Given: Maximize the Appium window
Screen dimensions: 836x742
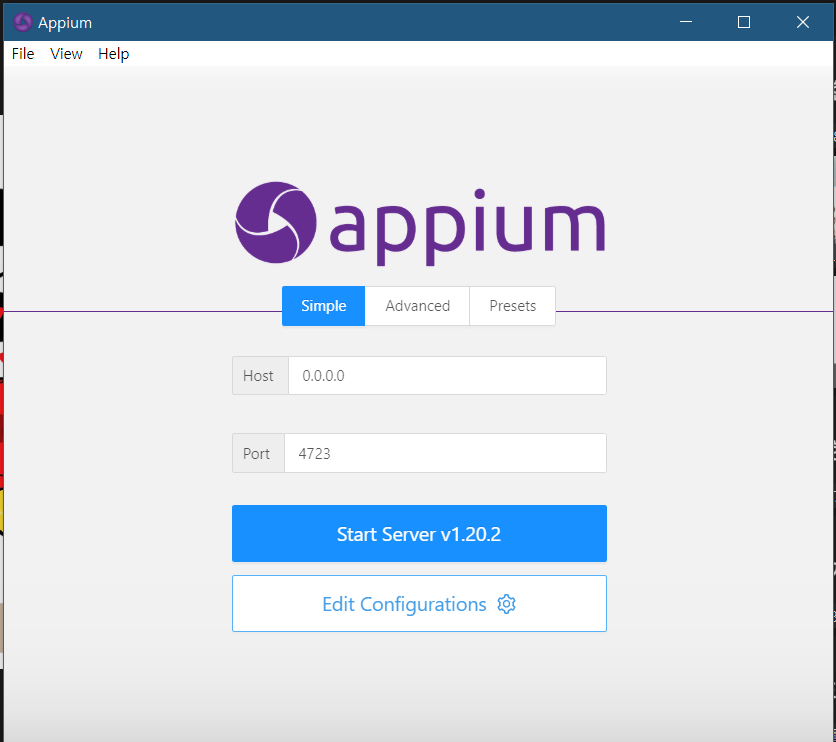Looking at the screenshot, I should tap(744, 22).
